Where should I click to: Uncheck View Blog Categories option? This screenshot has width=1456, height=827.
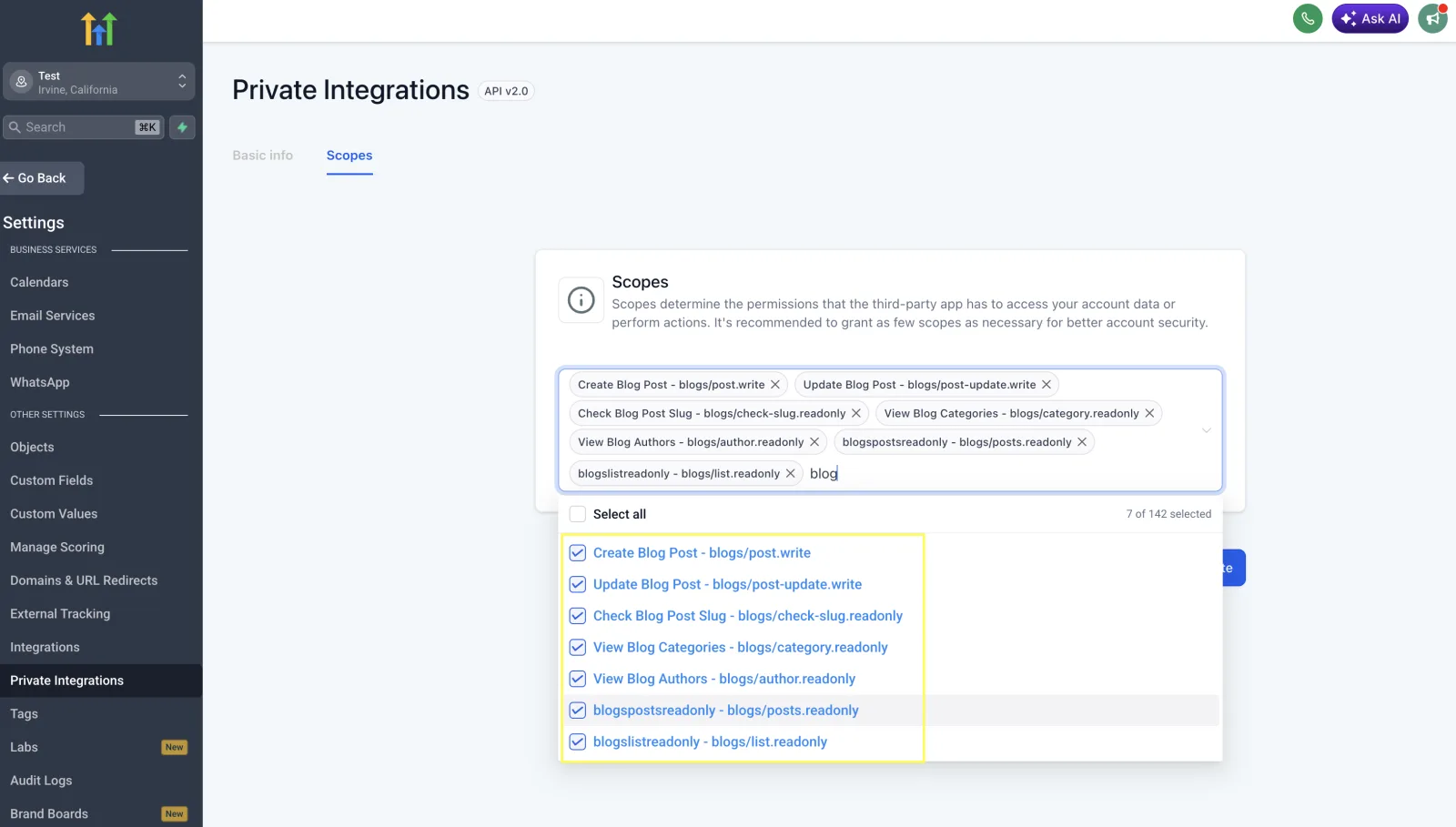(578, 648)
